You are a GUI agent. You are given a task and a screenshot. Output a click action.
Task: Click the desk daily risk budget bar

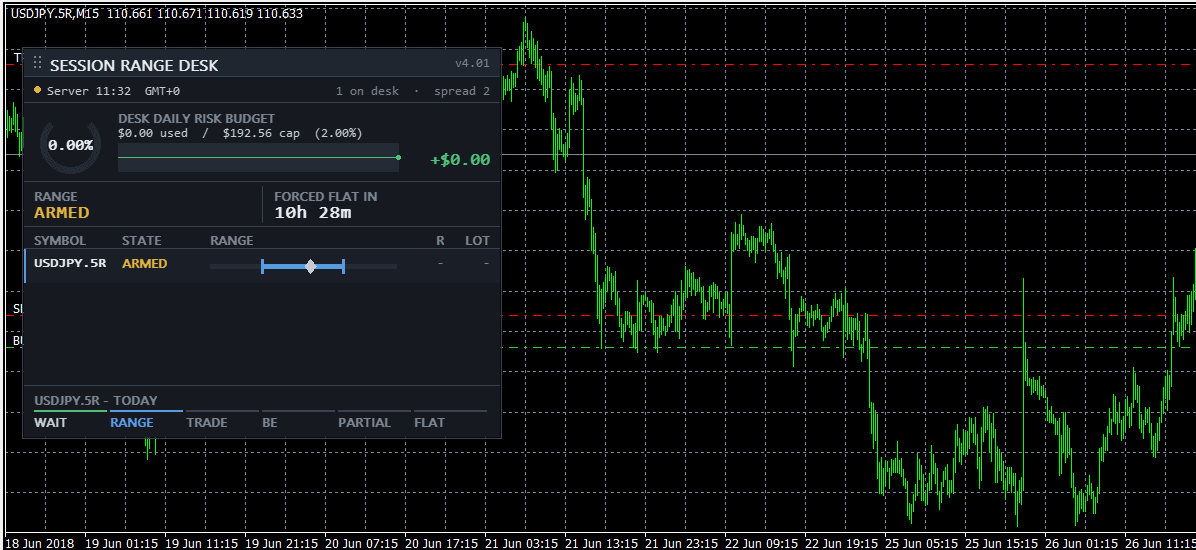tap(259, 158)
